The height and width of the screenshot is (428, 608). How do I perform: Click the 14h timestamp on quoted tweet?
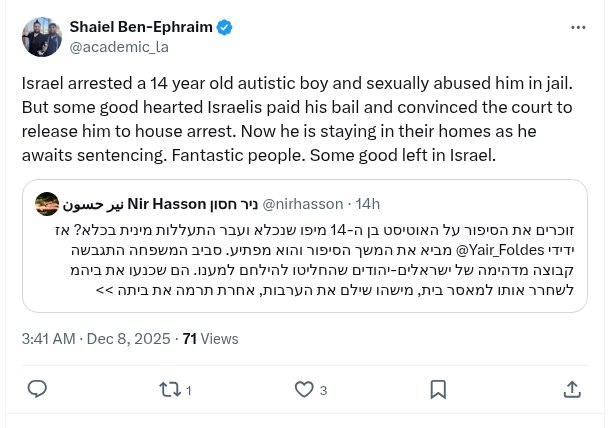(x=367, y=204)
